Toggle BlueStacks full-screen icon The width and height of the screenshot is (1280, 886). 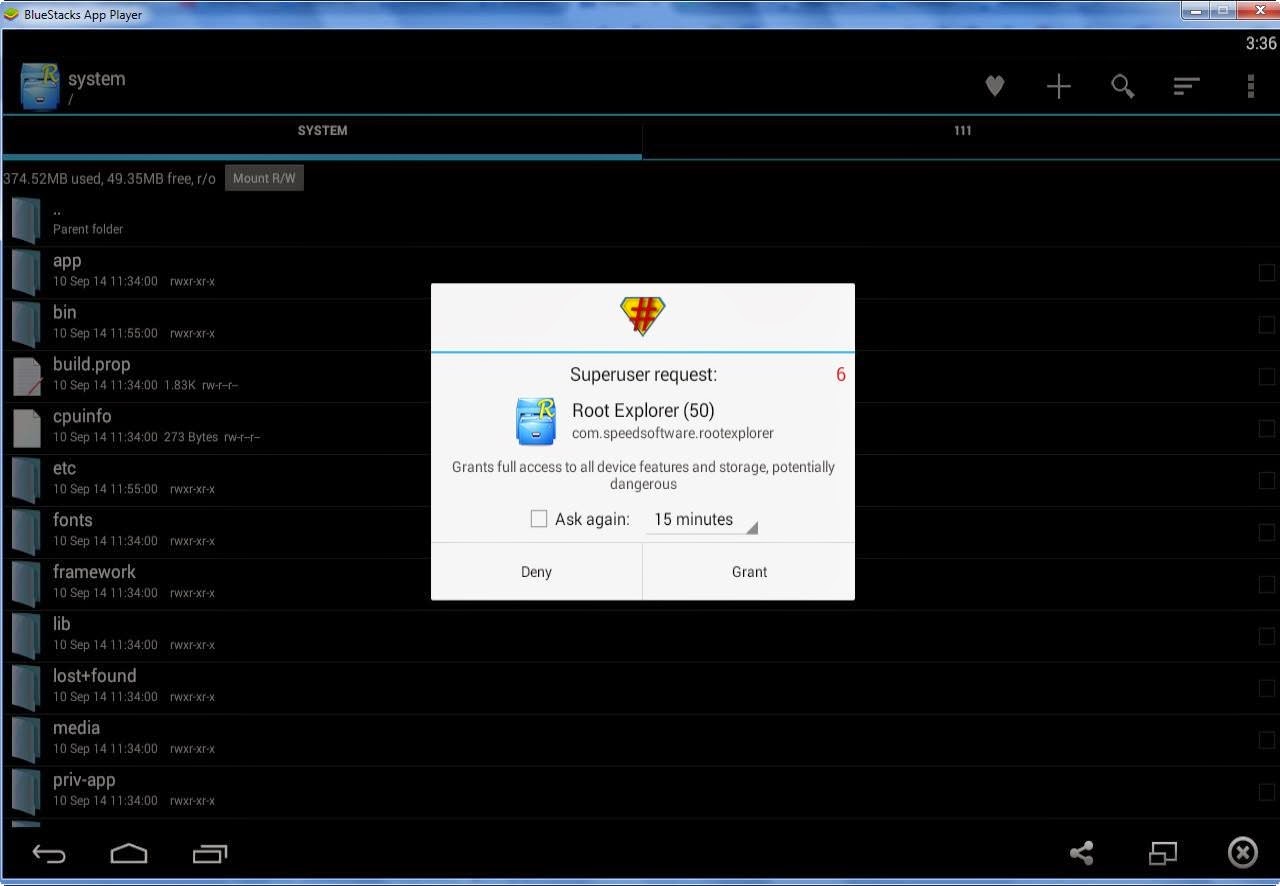(x=1162, y=853)
